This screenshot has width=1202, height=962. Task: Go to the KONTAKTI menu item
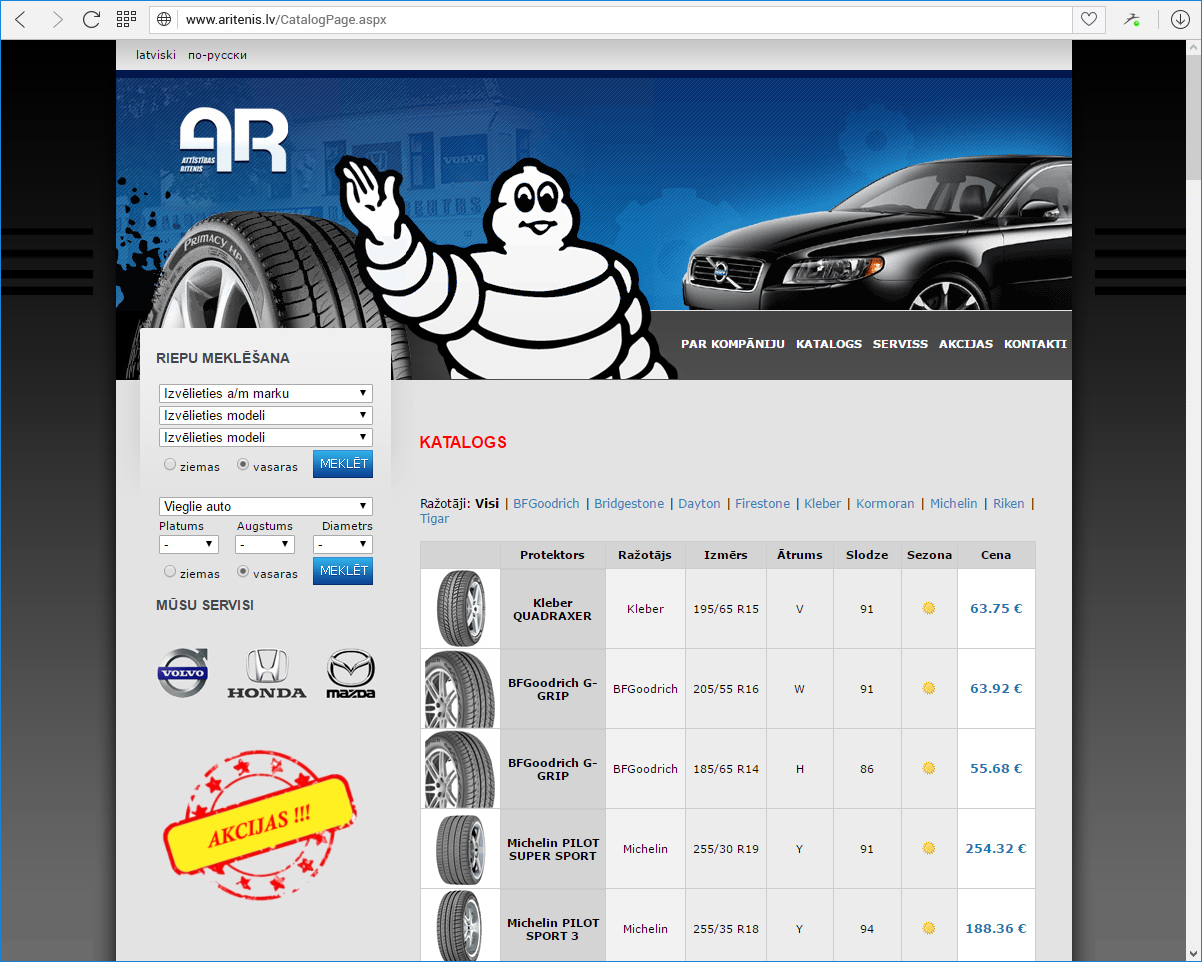(x=1035, y=344)
